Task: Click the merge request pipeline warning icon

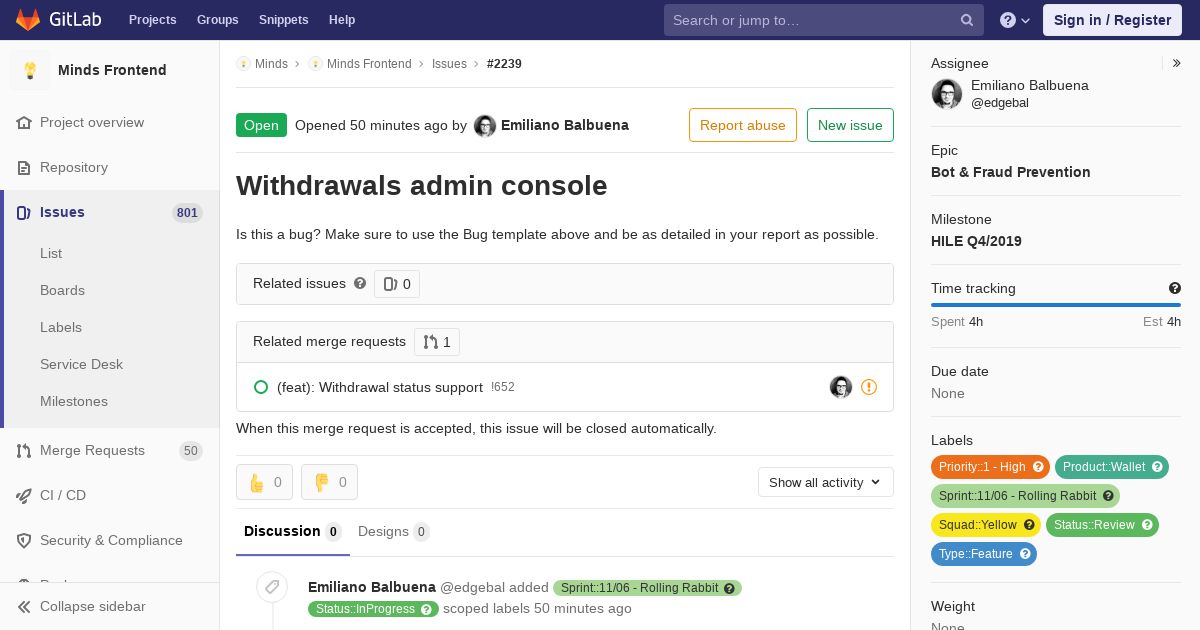Action: [x=869, y=387]
